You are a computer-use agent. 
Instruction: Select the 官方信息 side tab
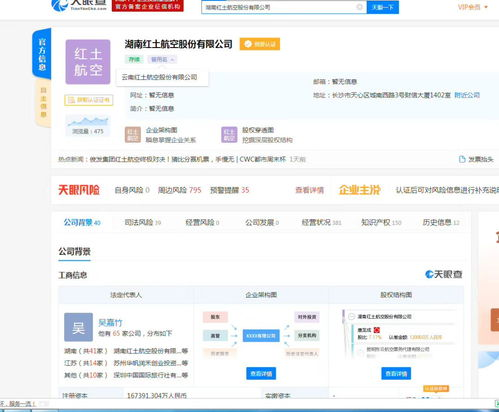pos(42,54)
